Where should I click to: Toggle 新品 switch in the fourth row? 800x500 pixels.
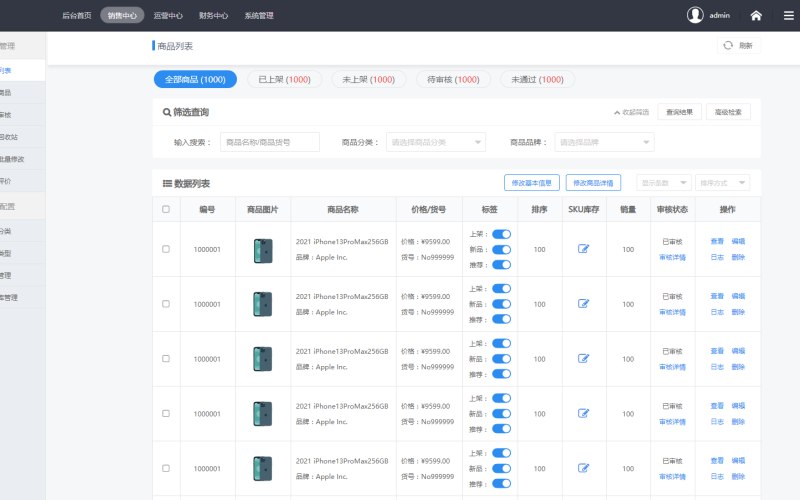(x=501, y=414)
